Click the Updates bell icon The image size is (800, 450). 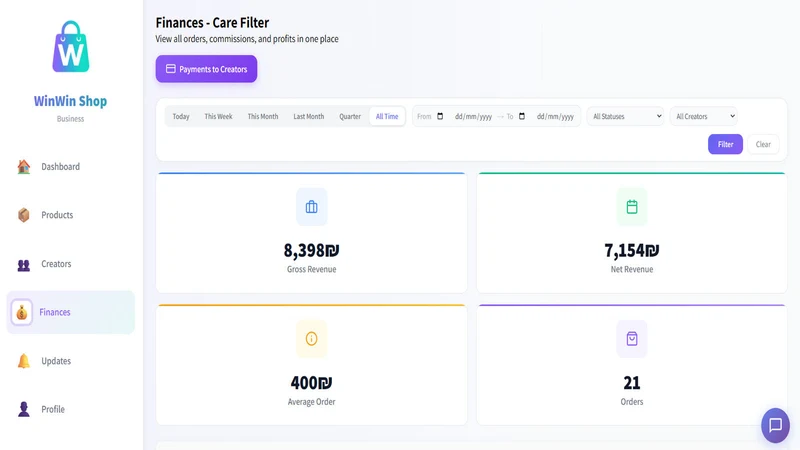(x=23, y=361)
